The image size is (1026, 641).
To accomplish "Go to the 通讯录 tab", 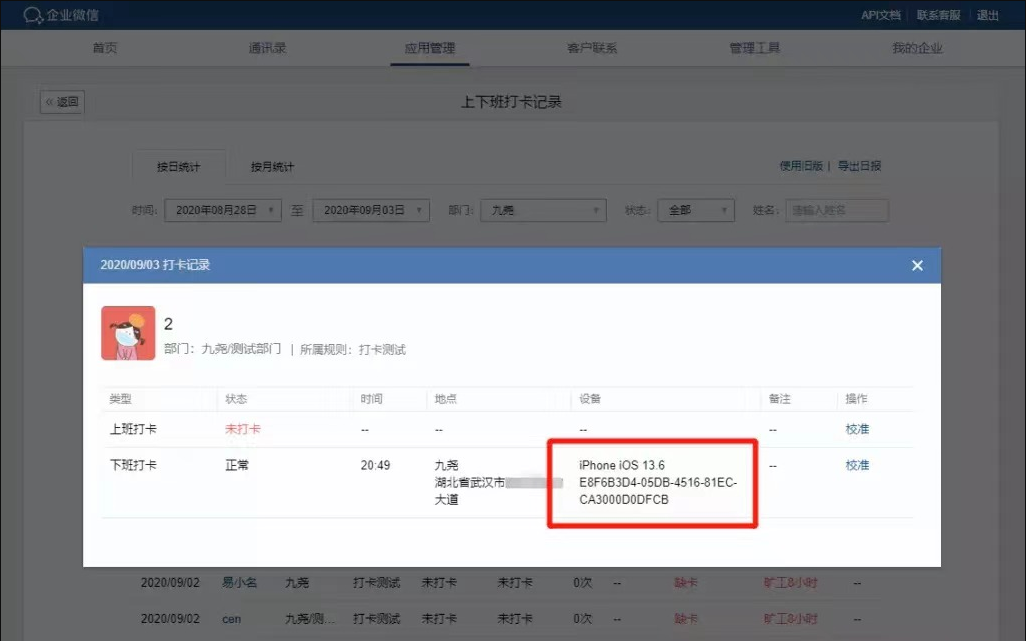I will click(267, 48).
